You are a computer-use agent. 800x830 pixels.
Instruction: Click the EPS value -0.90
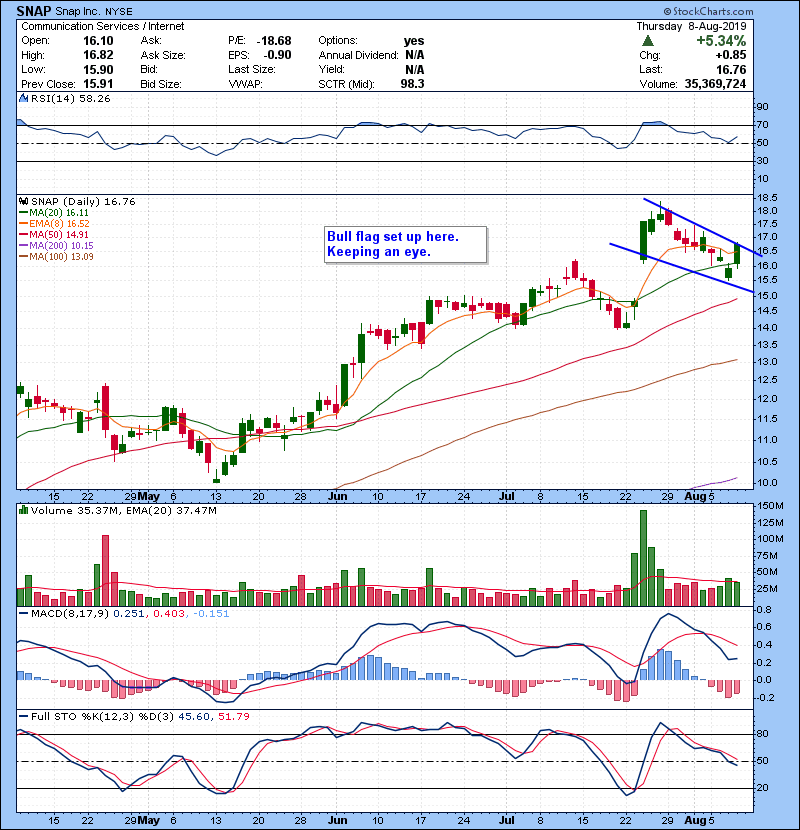point(276,55)
